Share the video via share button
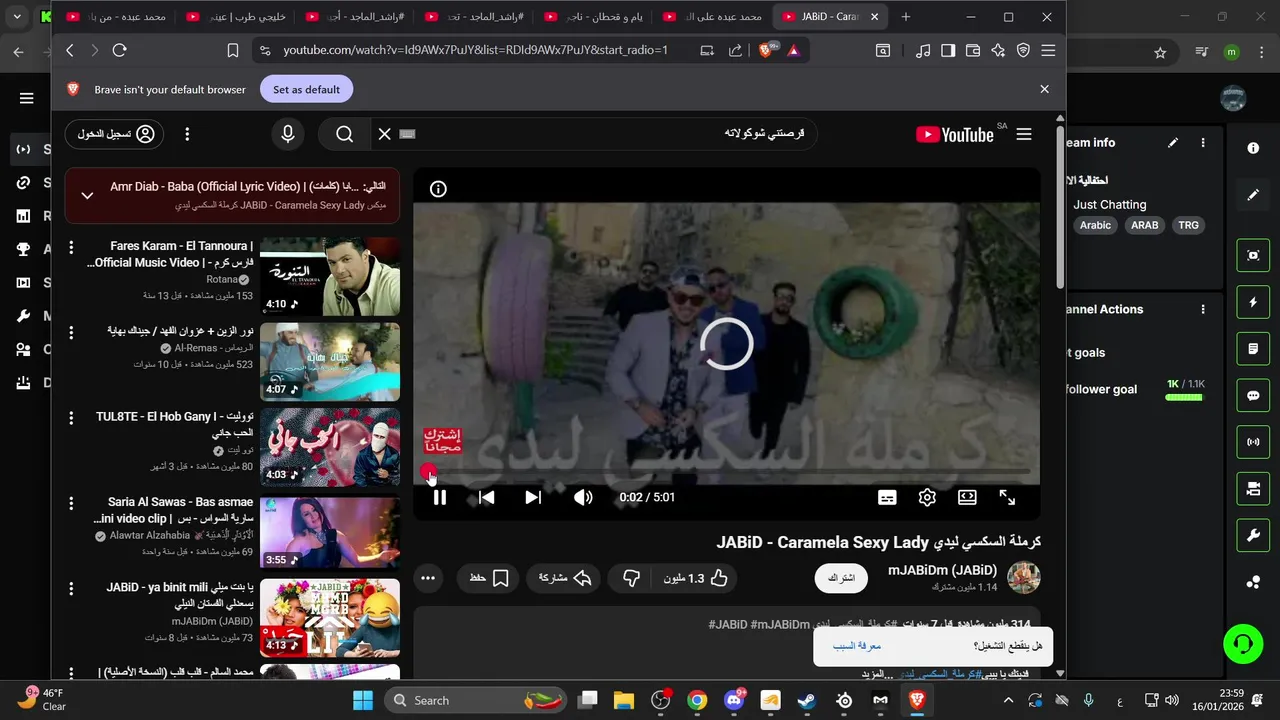The image size is (1280, 720). [565, 578]
